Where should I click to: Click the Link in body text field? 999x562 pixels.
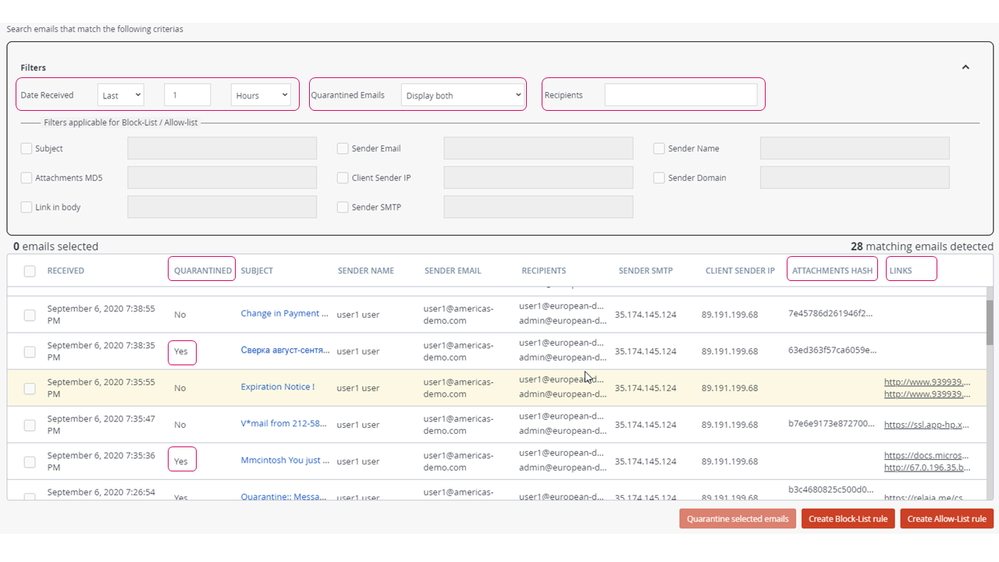pyautogui.click(x=222, y=207)
